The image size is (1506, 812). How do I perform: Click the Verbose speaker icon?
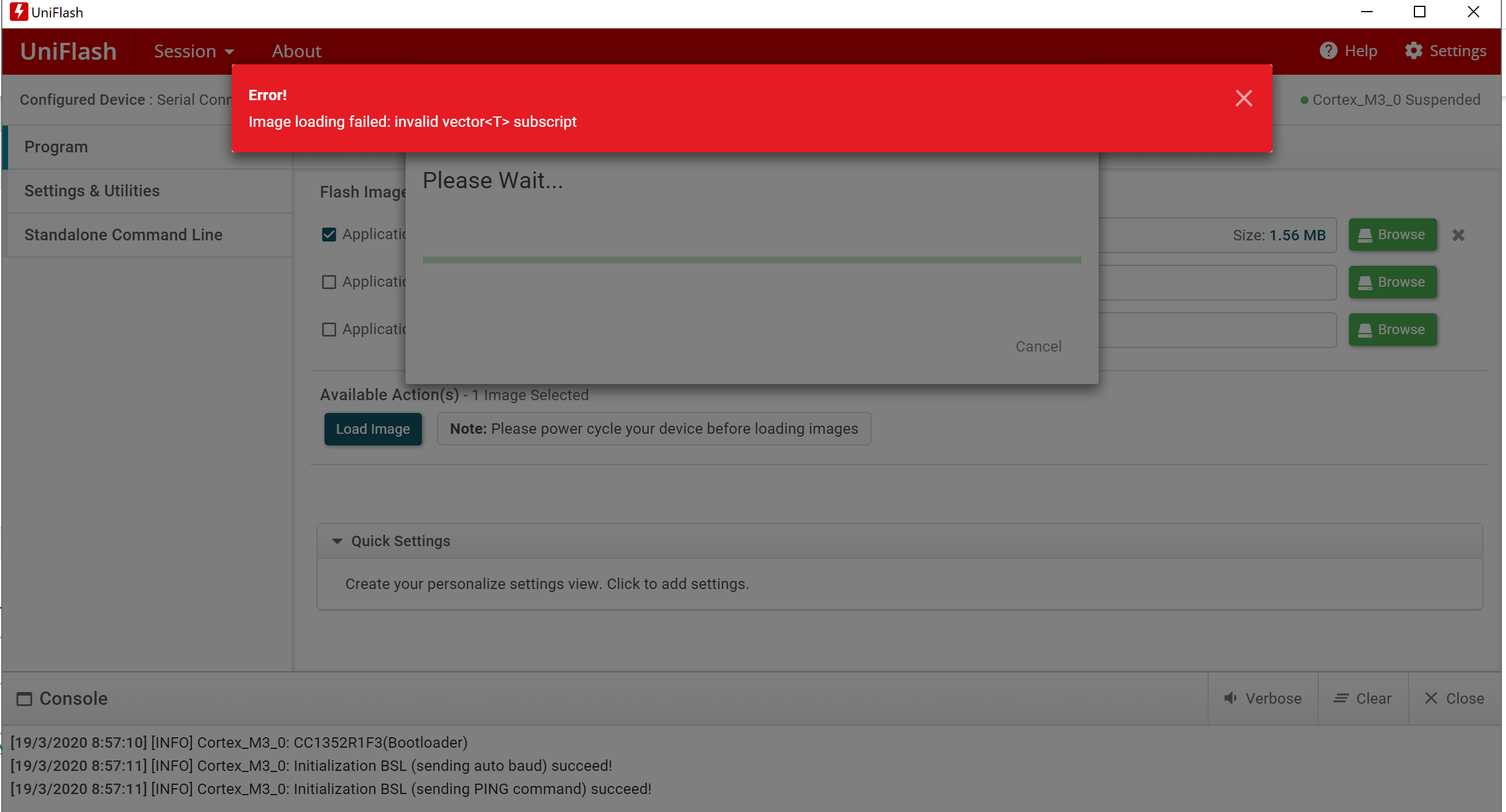pos(1230,698)
